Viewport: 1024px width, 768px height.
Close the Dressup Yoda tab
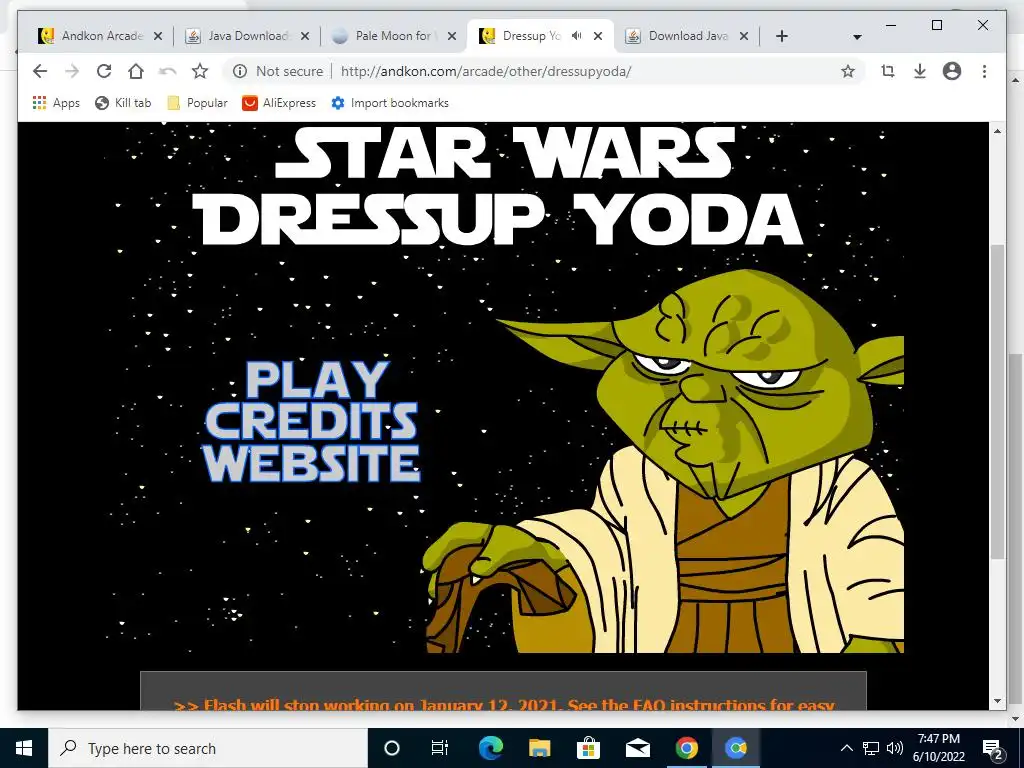598,36
